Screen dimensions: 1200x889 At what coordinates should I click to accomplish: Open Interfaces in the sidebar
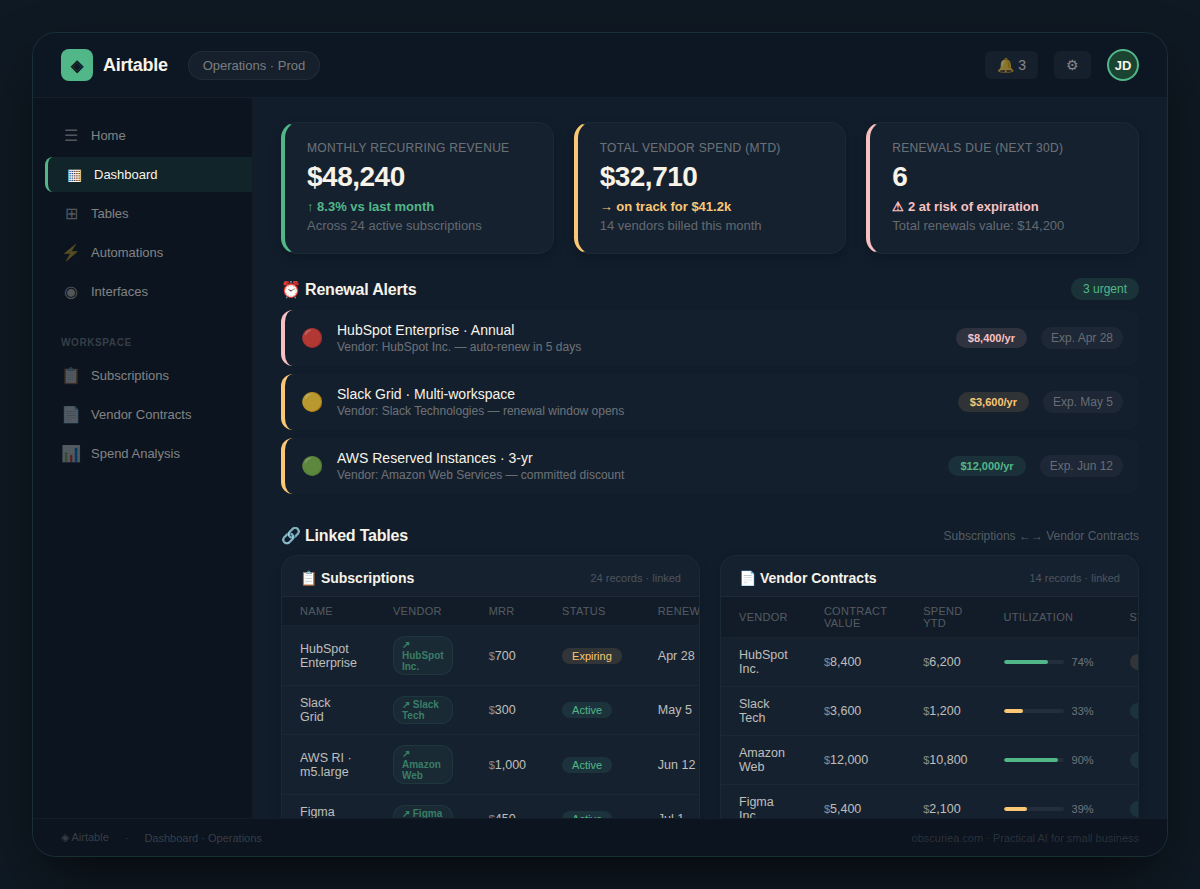tap(148, 291)
